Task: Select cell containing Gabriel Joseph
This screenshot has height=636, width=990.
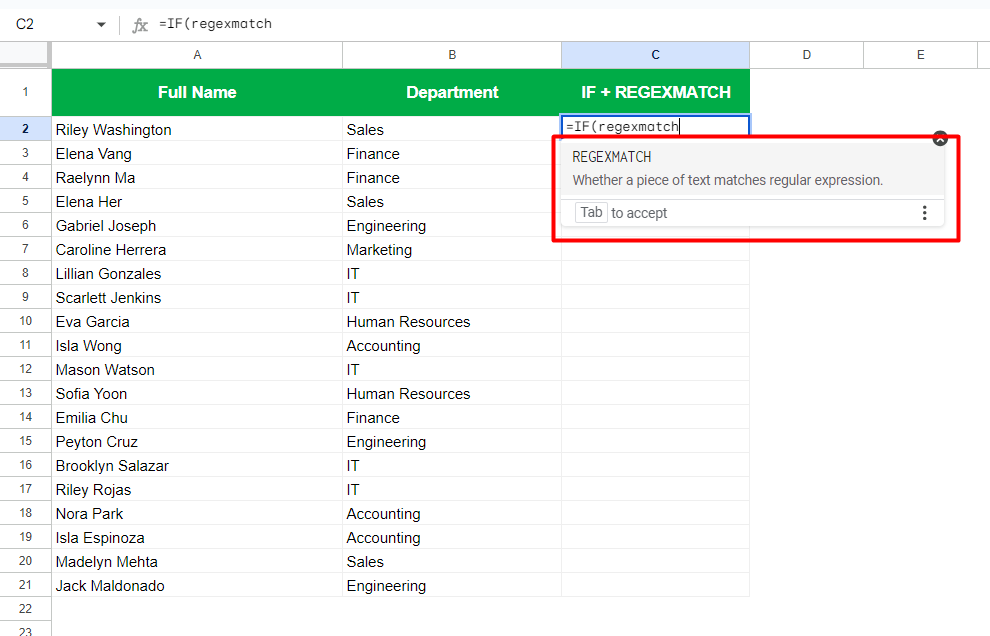Action: pos(197,225)
